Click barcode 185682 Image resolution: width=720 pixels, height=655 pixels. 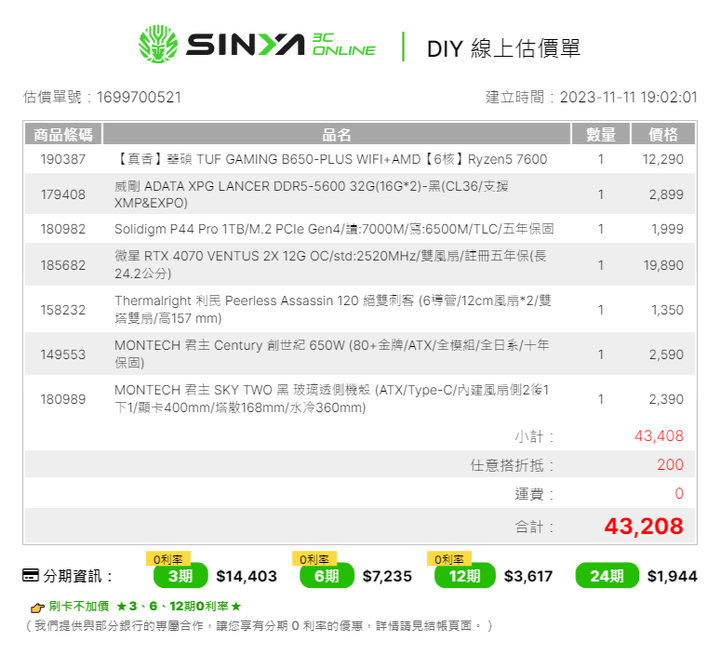click(63, 265)
